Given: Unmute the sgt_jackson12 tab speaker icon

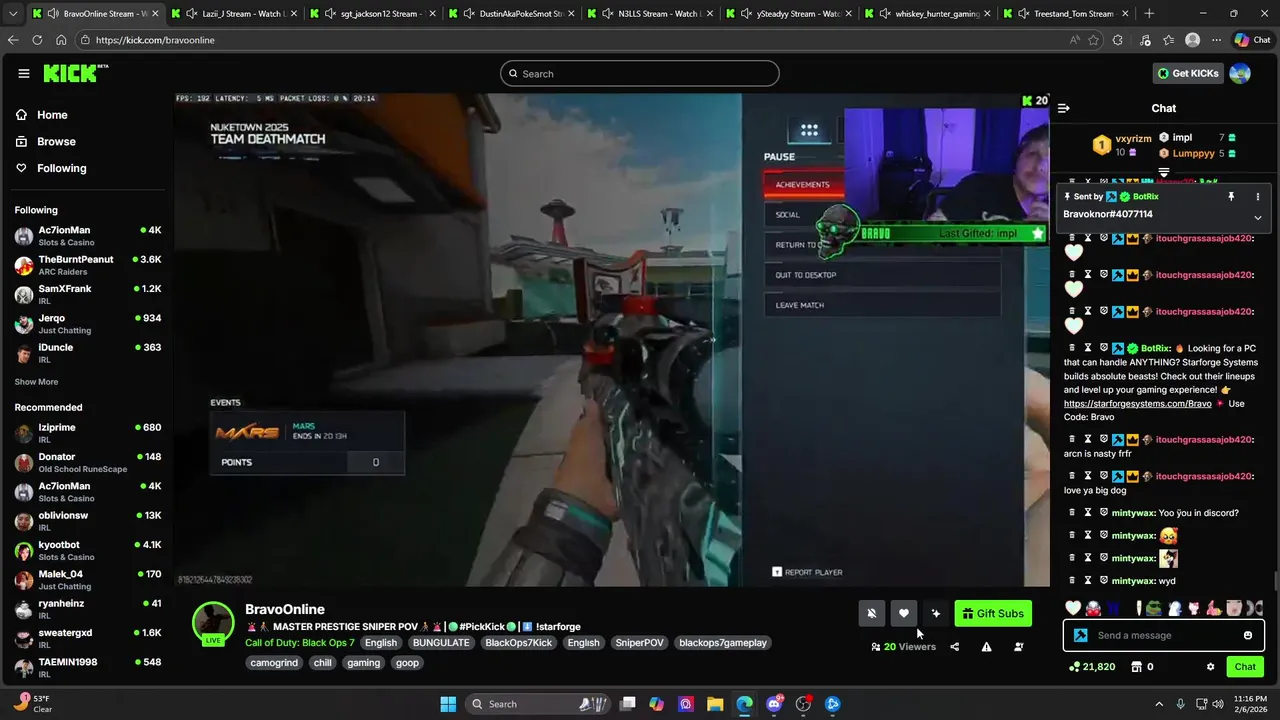Looking at the screenshot, I should (x=330, y=14).
